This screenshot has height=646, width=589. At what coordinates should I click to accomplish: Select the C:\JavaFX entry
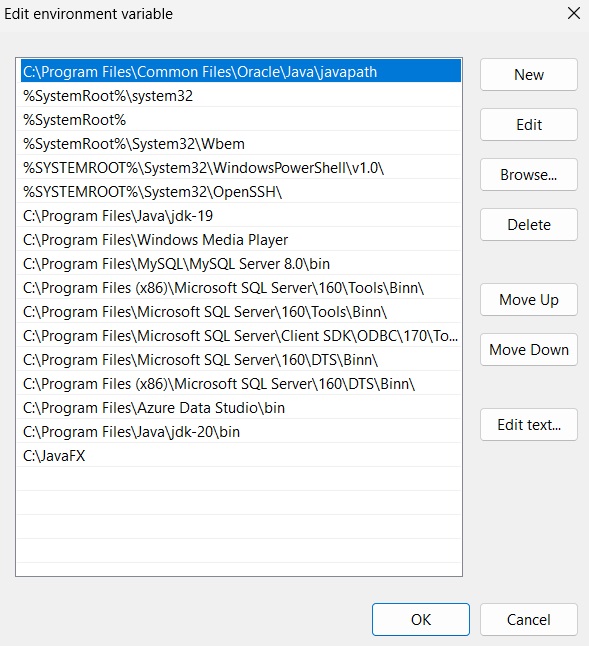[241, 455]
